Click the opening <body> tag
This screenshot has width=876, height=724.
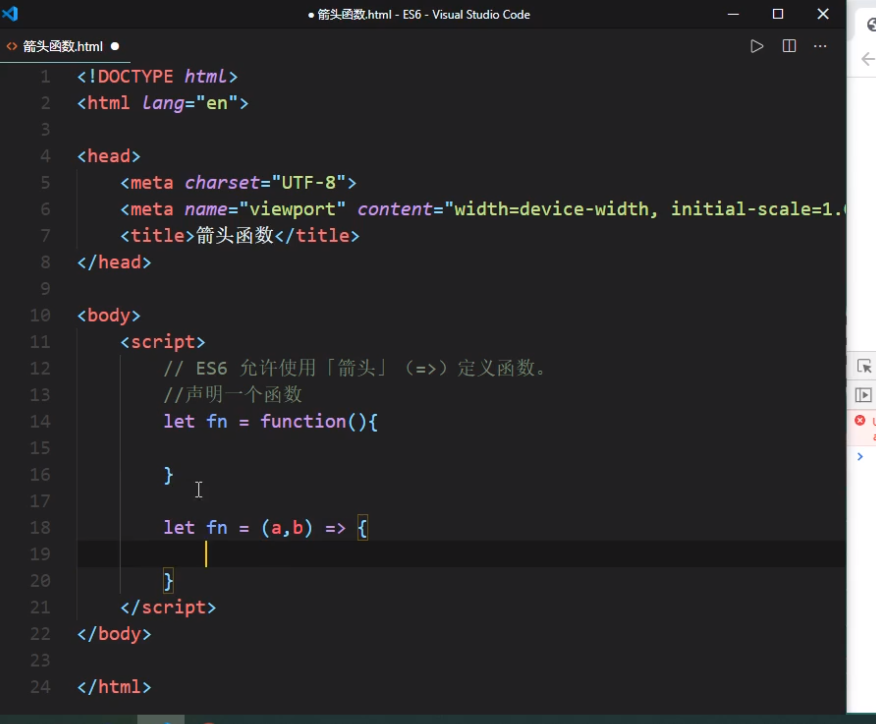coord(109,315)
